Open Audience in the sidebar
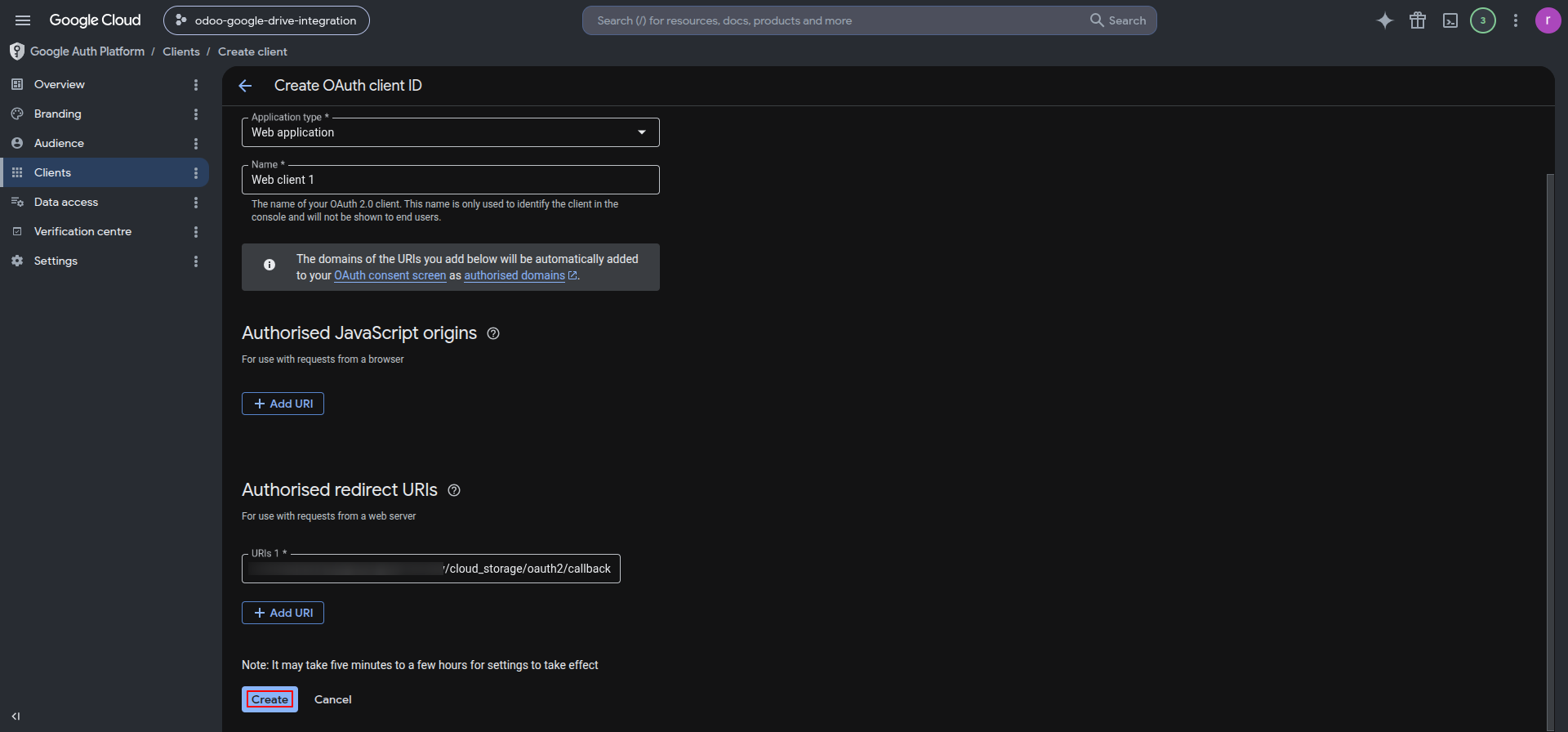This screenshot has height=732, width=1568. pyautogui.click(x=59, y=143)
